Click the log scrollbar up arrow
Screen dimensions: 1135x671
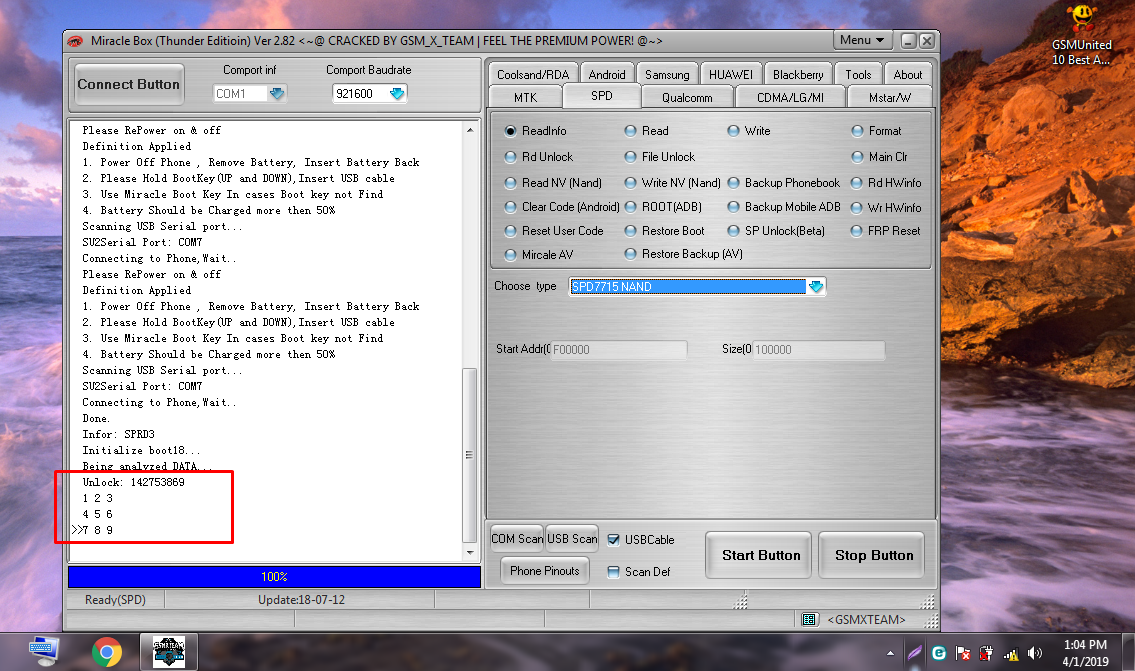[470, 130]
